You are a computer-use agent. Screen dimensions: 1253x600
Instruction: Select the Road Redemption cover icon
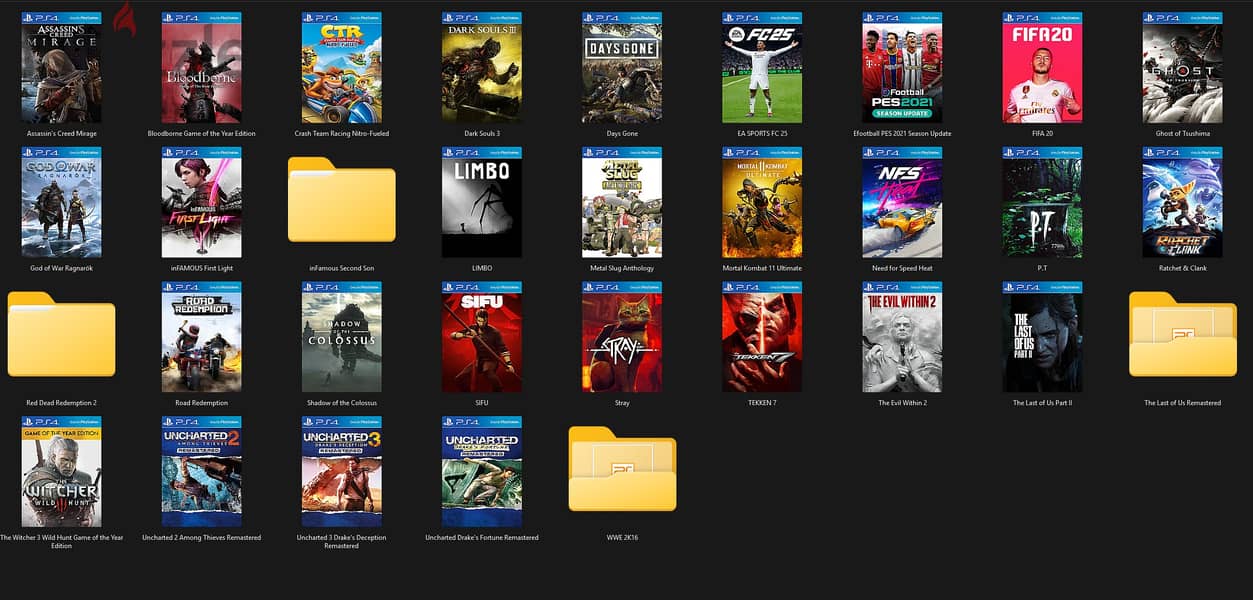[x=201, y=337]
